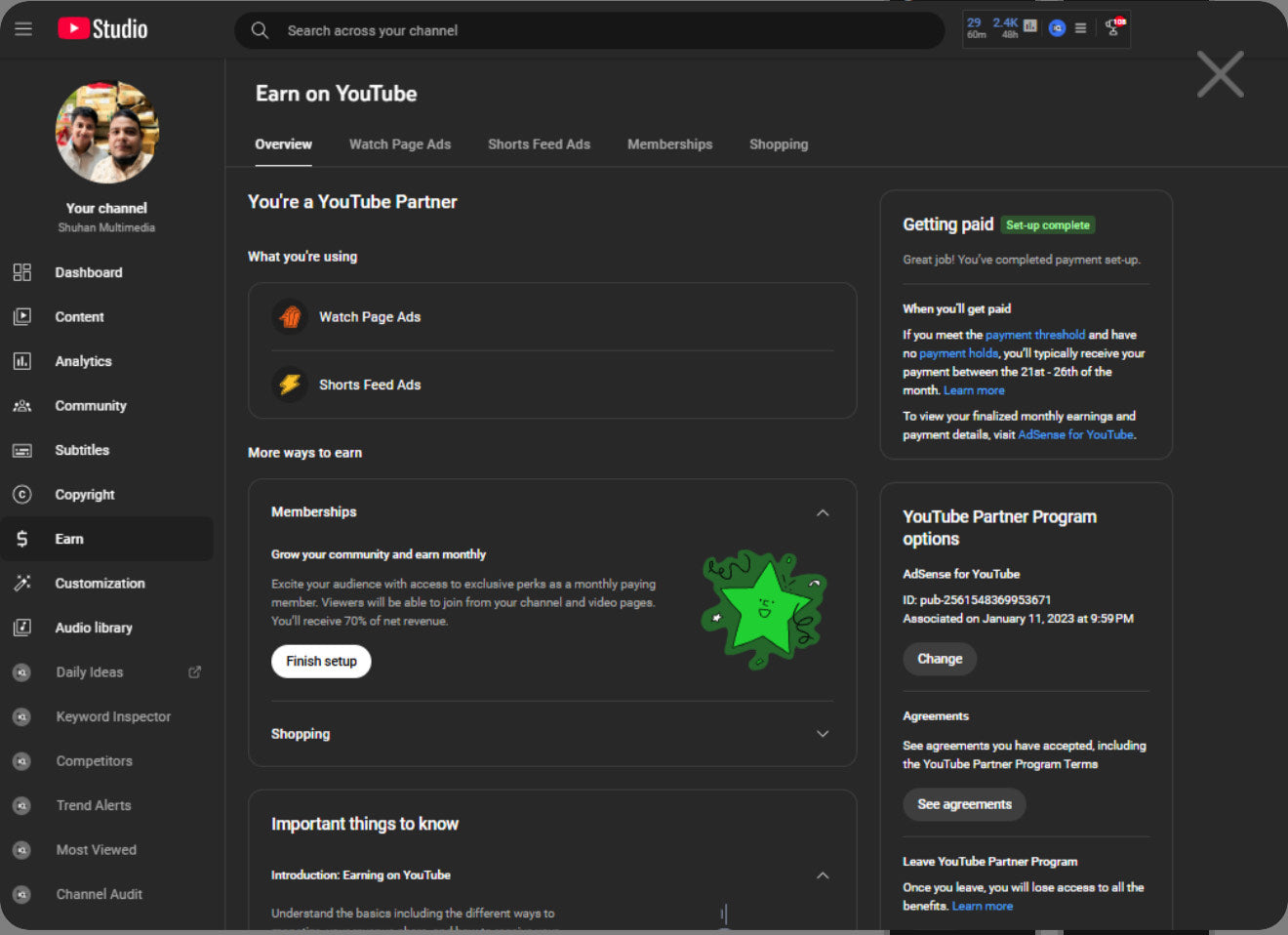Click the Change AdSense button
This screenshot has height=935, width=1288.
tap(940, 659)
